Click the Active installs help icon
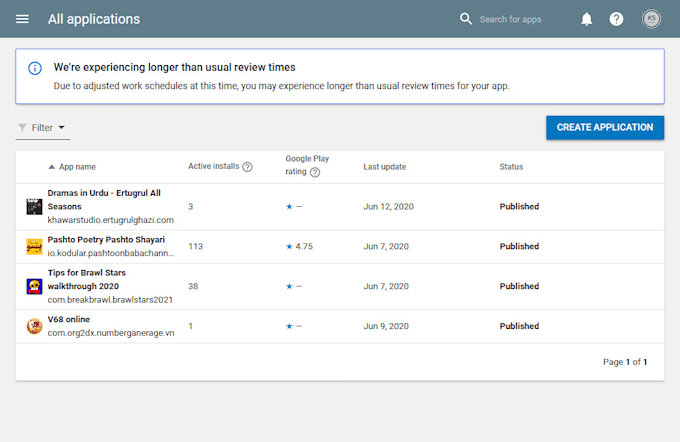Viewport: 680px width, 442px height. pos(247,167)
